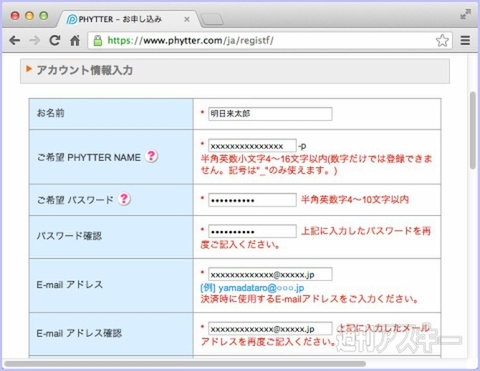
Task: Select the PHYTTER お申し込み tab
Action: (x=128, y=19)
